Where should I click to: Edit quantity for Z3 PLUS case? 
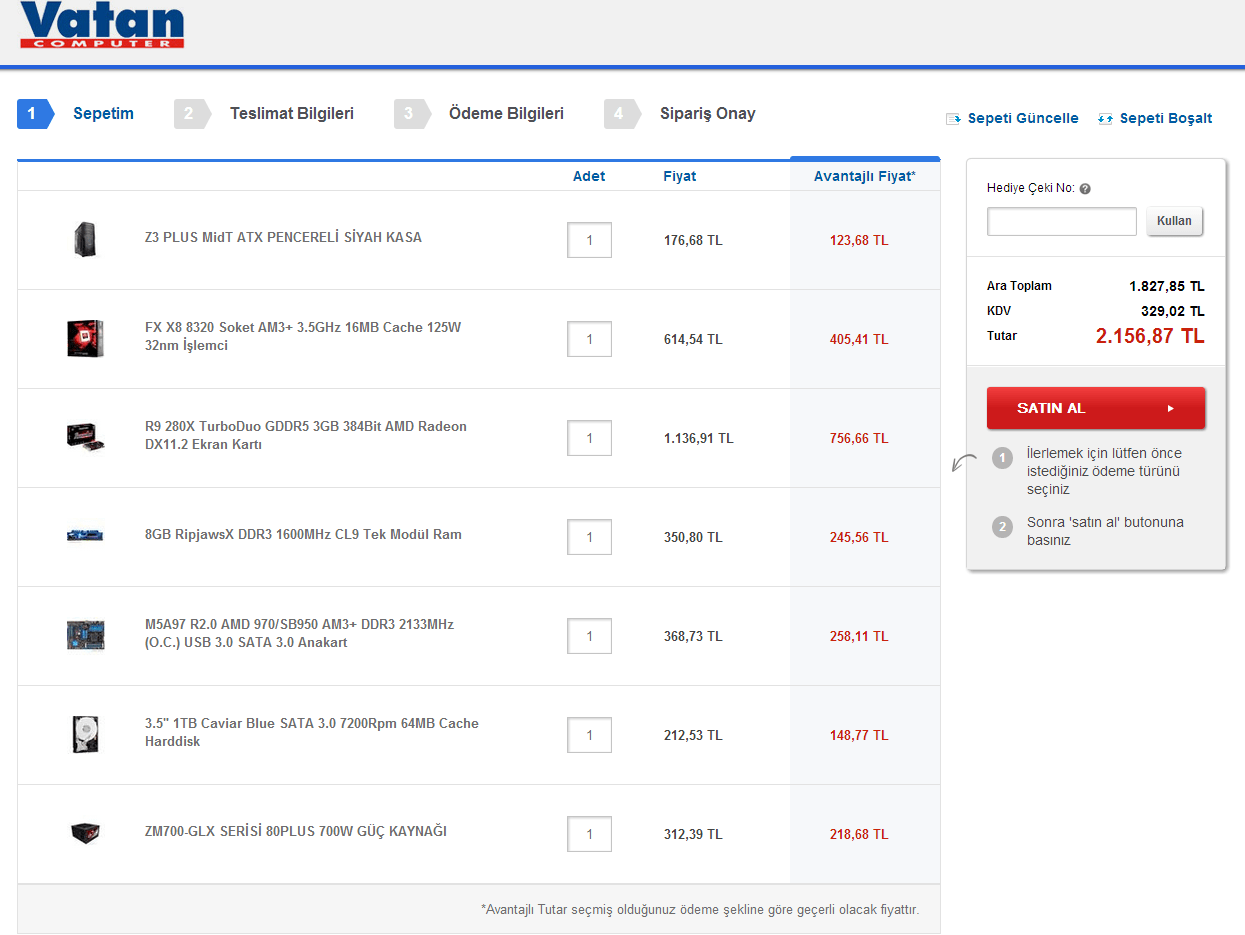coord(589,240)
